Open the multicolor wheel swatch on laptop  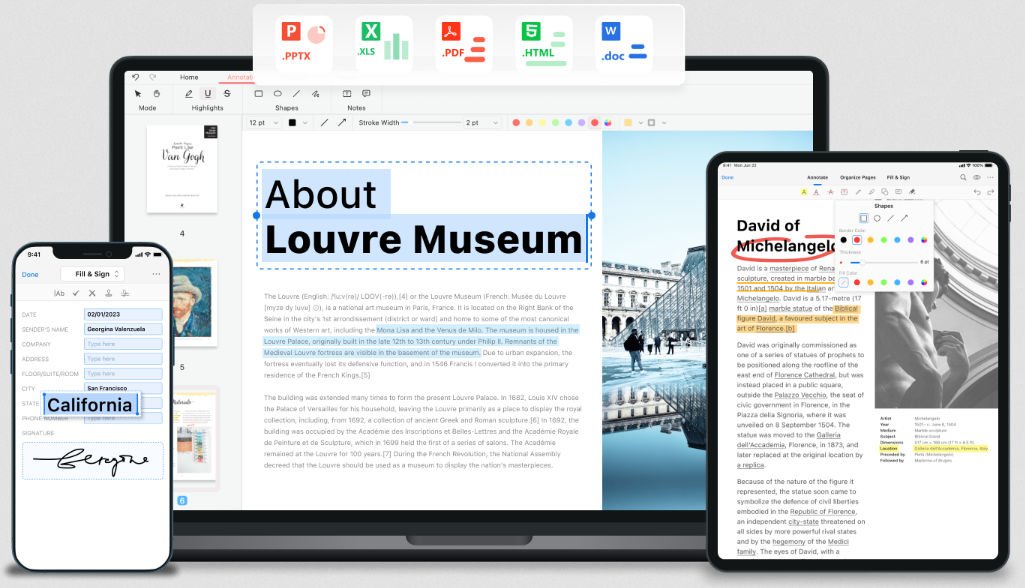point(608,122)
